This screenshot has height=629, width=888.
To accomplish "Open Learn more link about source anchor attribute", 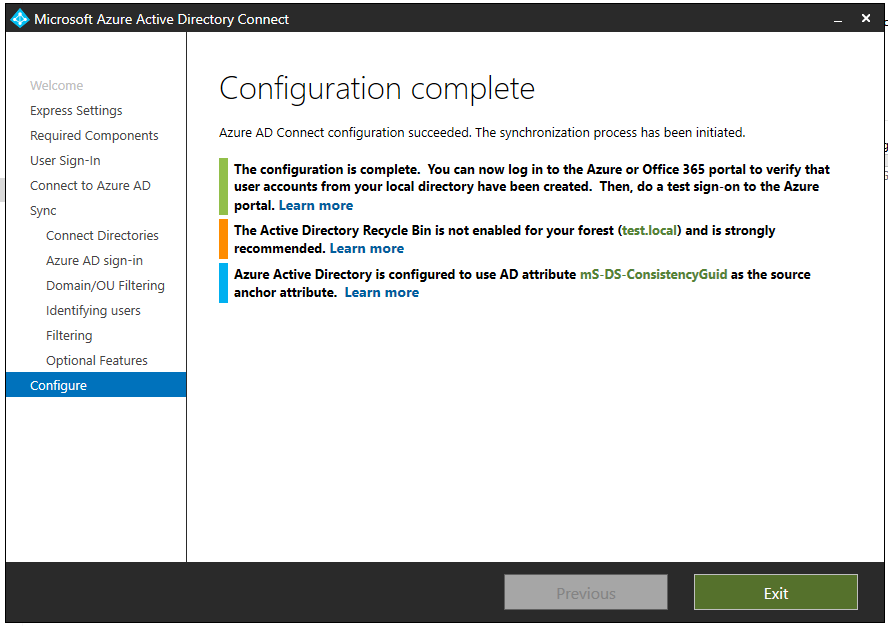I will [x=382, y=293].
